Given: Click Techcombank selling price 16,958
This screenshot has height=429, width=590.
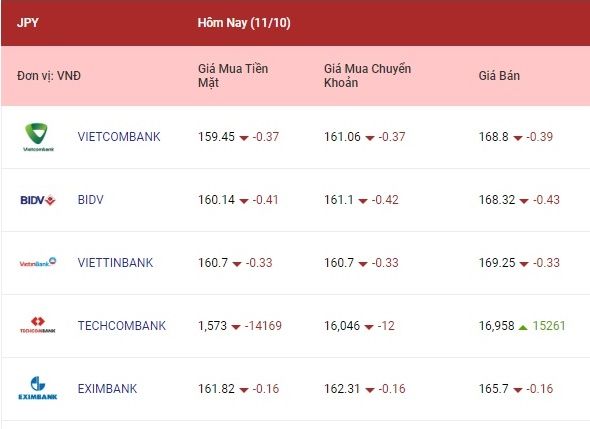Looking at the screenshot, I should tap(496, 326).
